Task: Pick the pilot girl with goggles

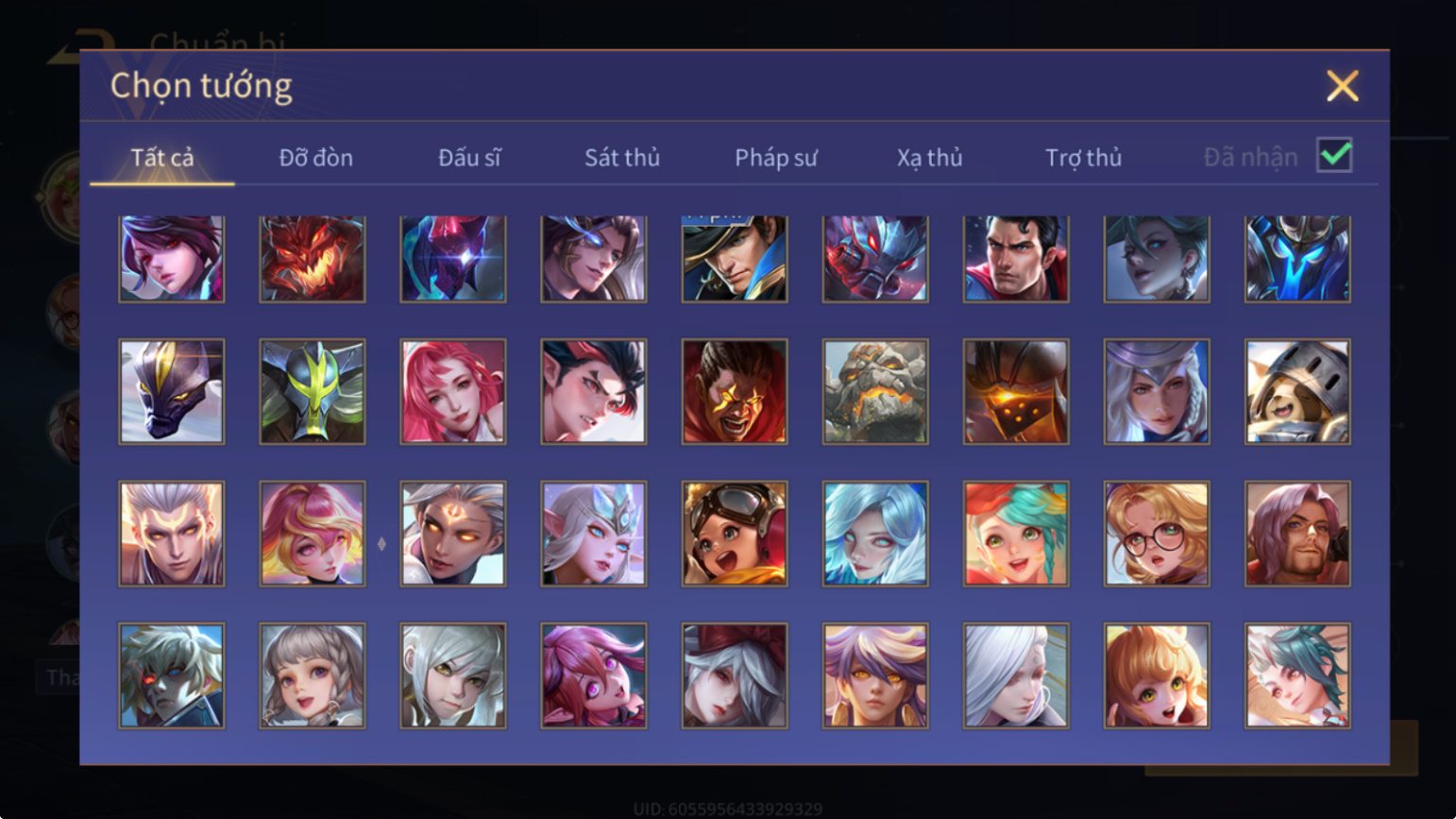Action: [x=734, y=534]
